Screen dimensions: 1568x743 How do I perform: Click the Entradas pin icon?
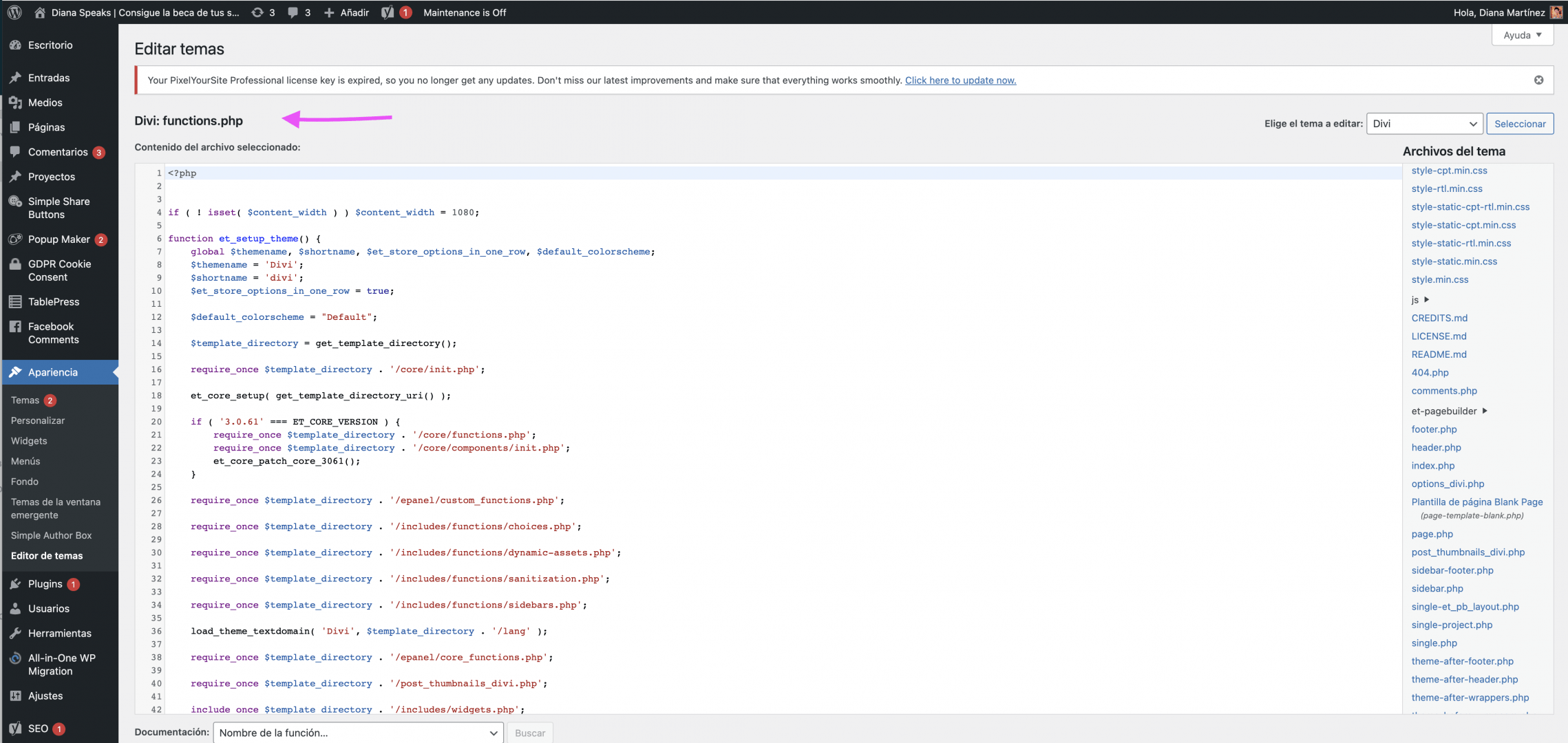pyautogui.click(x=15, y=78)
